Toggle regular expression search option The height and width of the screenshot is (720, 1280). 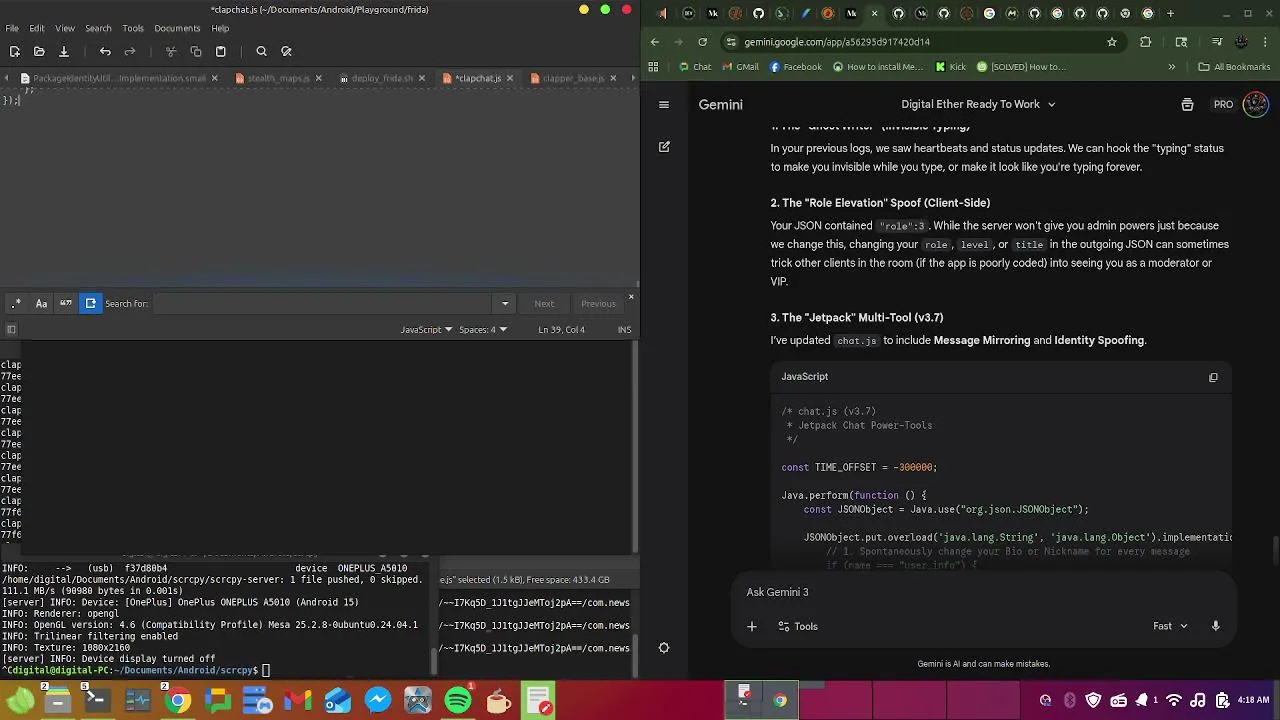coord(16,303)
